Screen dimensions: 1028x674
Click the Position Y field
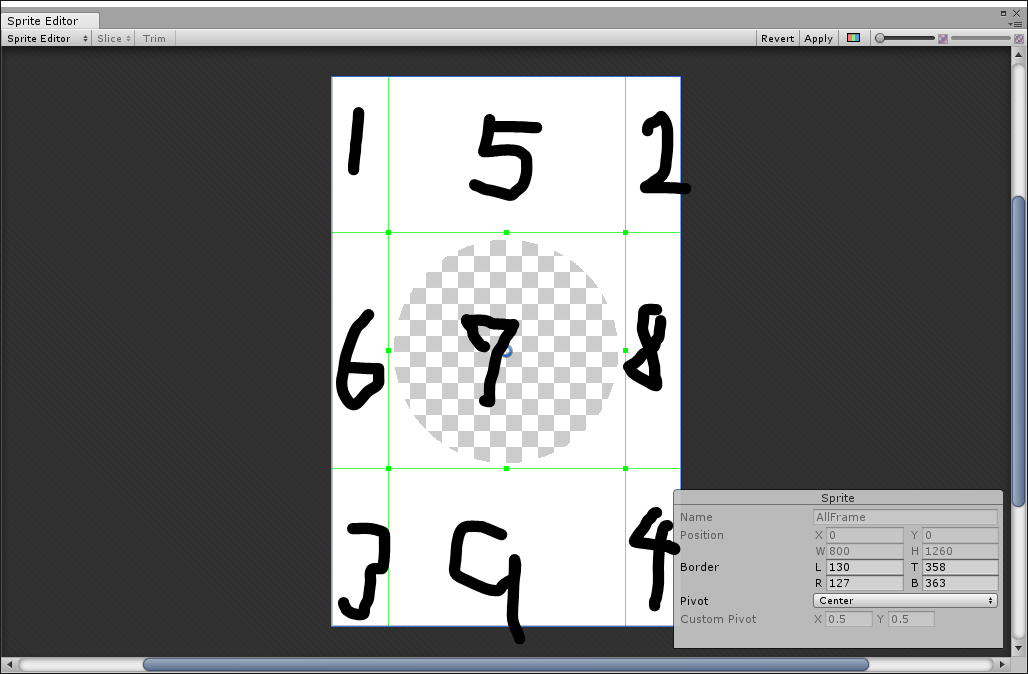(x=960, y=535)
